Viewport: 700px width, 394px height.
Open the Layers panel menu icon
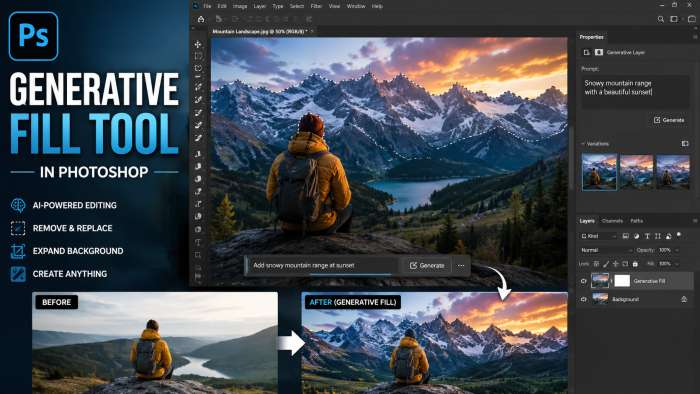click(x=695, y=220)
